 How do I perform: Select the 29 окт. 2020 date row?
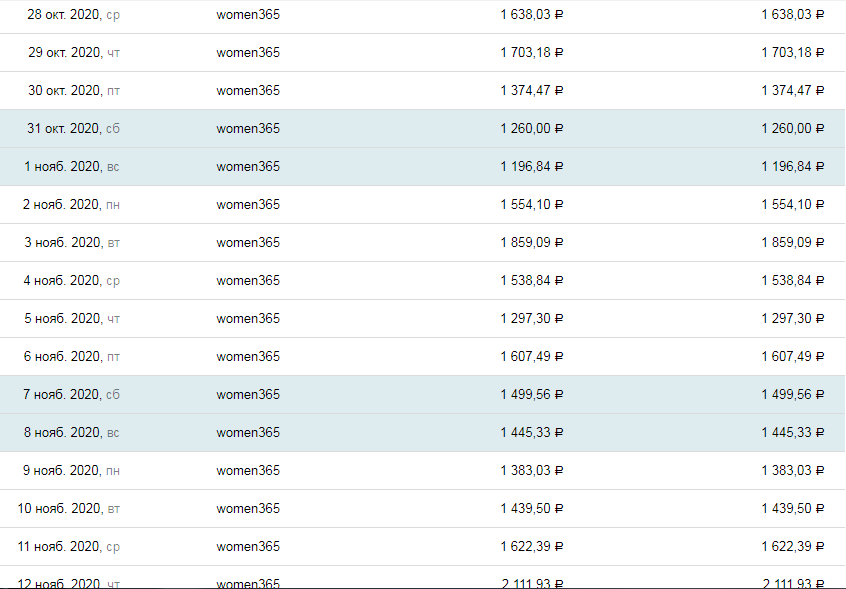tap(74, 53)
